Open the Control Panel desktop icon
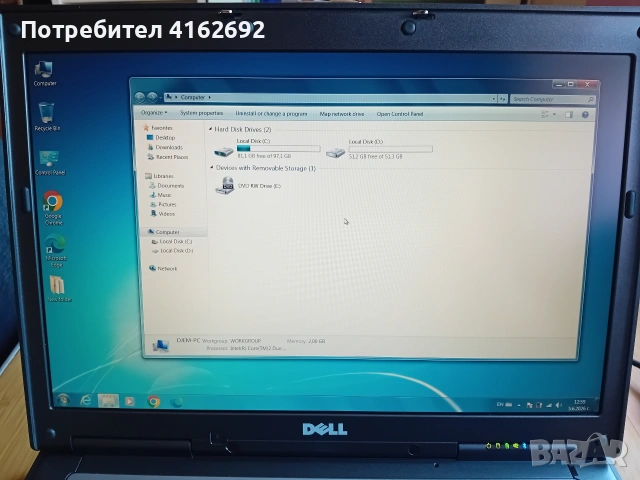 [x=50, y=163]
